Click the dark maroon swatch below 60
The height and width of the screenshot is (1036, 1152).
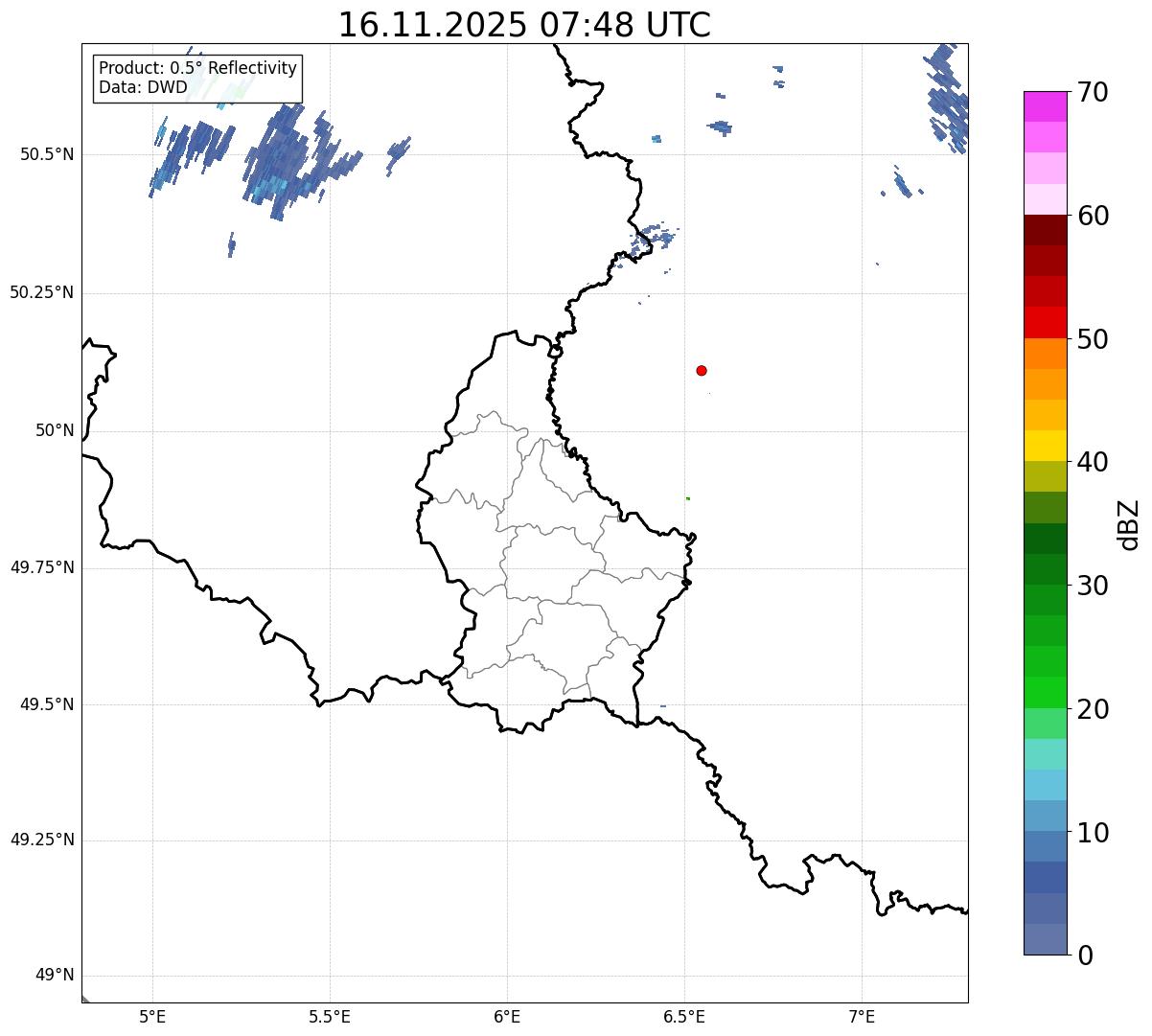(1045, 230)
